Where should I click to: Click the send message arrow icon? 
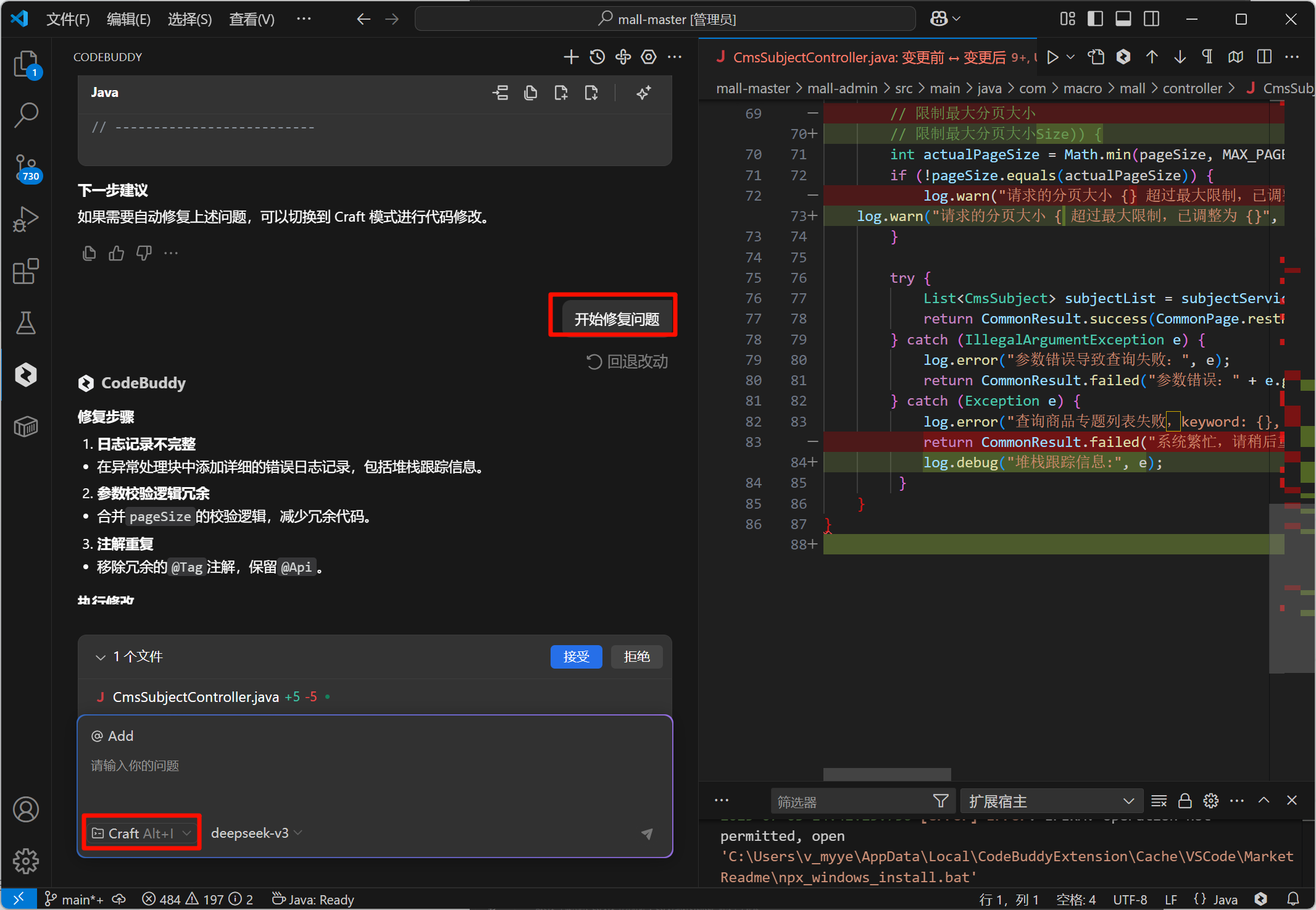tap(647, 833)
